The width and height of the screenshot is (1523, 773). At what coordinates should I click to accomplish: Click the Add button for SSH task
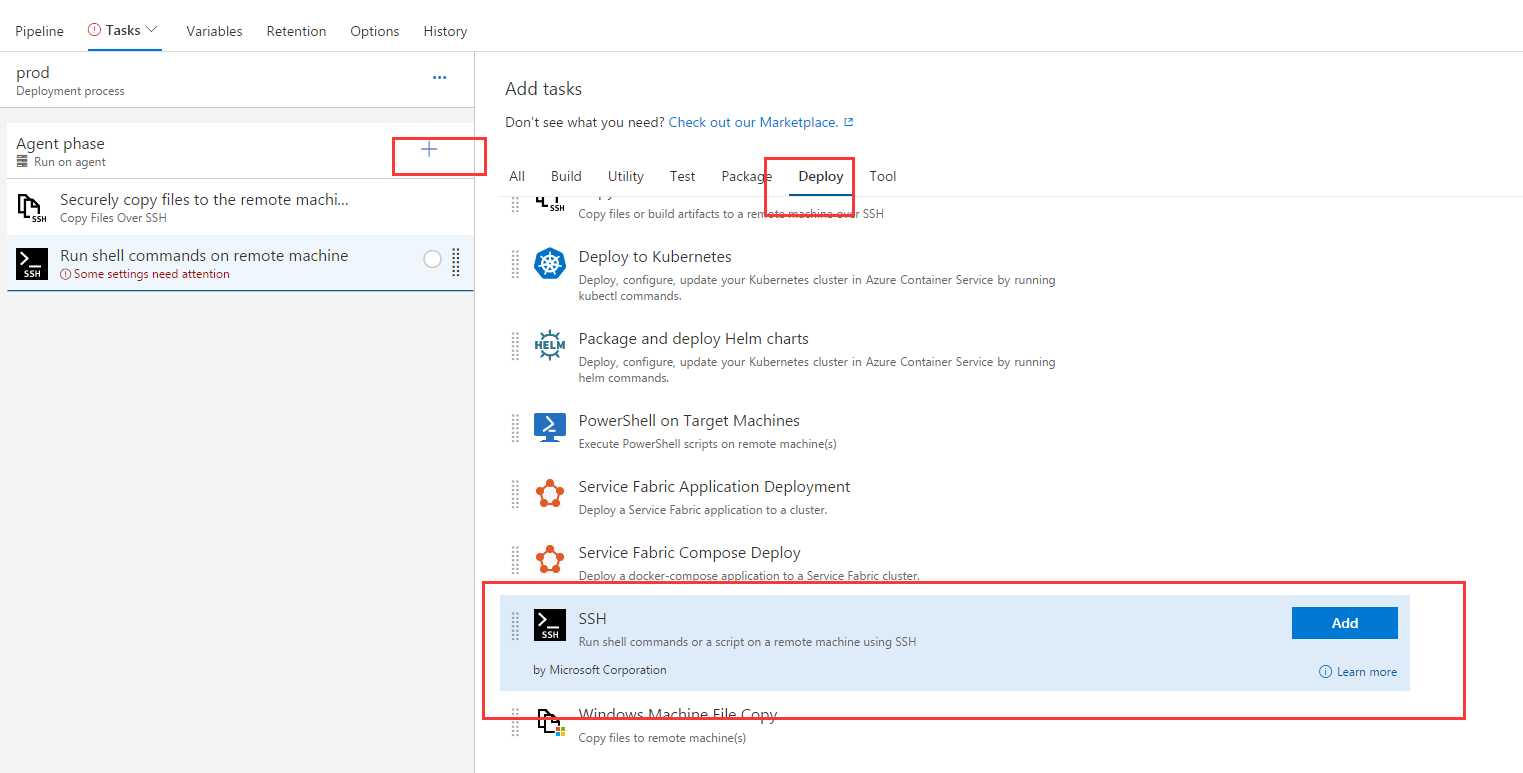point(1345,623)
